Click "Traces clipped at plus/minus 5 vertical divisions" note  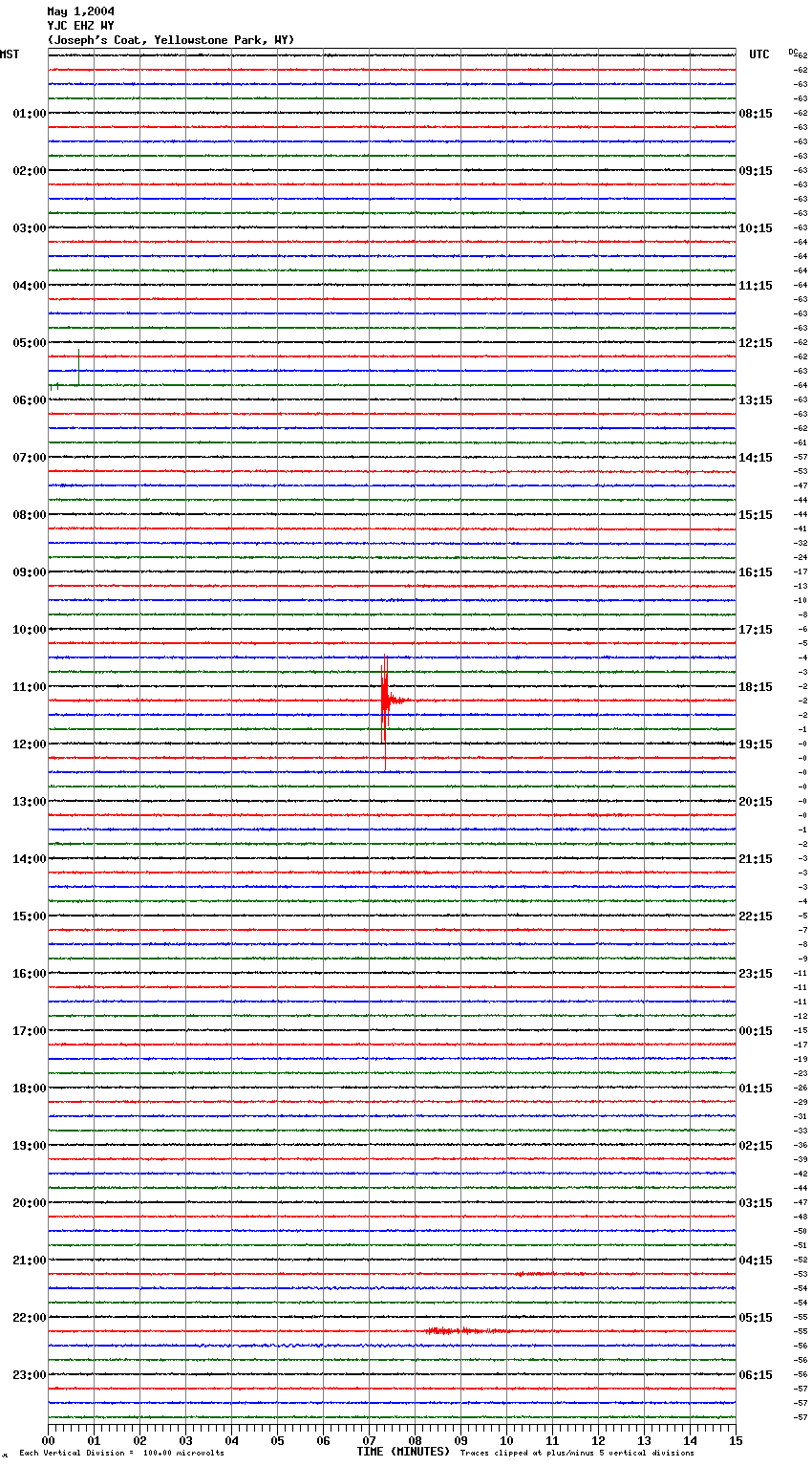577,1453
